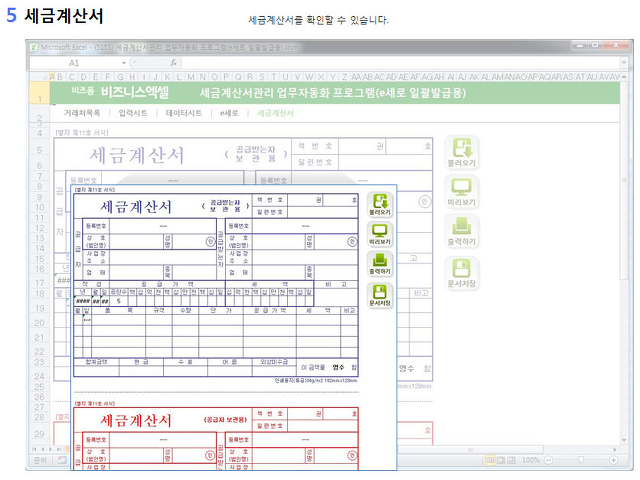640x480 pixels.
Task: Maximize the Excel window
Action: coord(596,45)
